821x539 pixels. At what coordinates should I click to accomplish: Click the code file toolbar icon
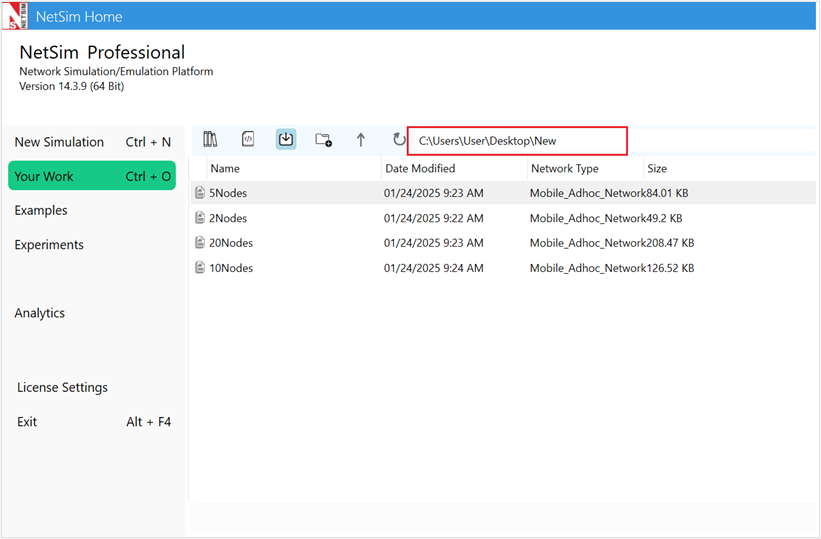[x=248, y=139]
